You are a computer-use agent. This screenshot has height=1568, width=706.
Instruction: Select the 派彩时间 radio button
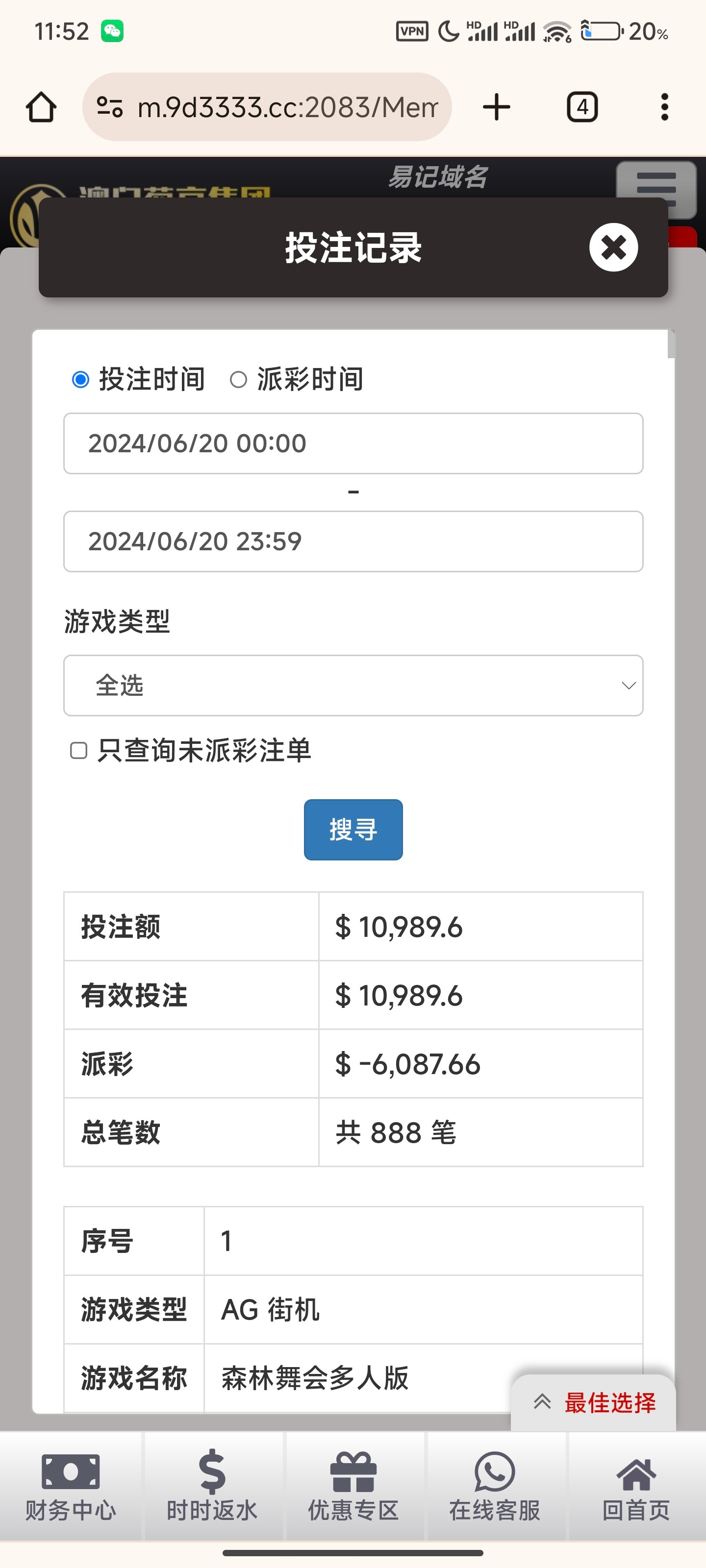[x=238, y=380]
